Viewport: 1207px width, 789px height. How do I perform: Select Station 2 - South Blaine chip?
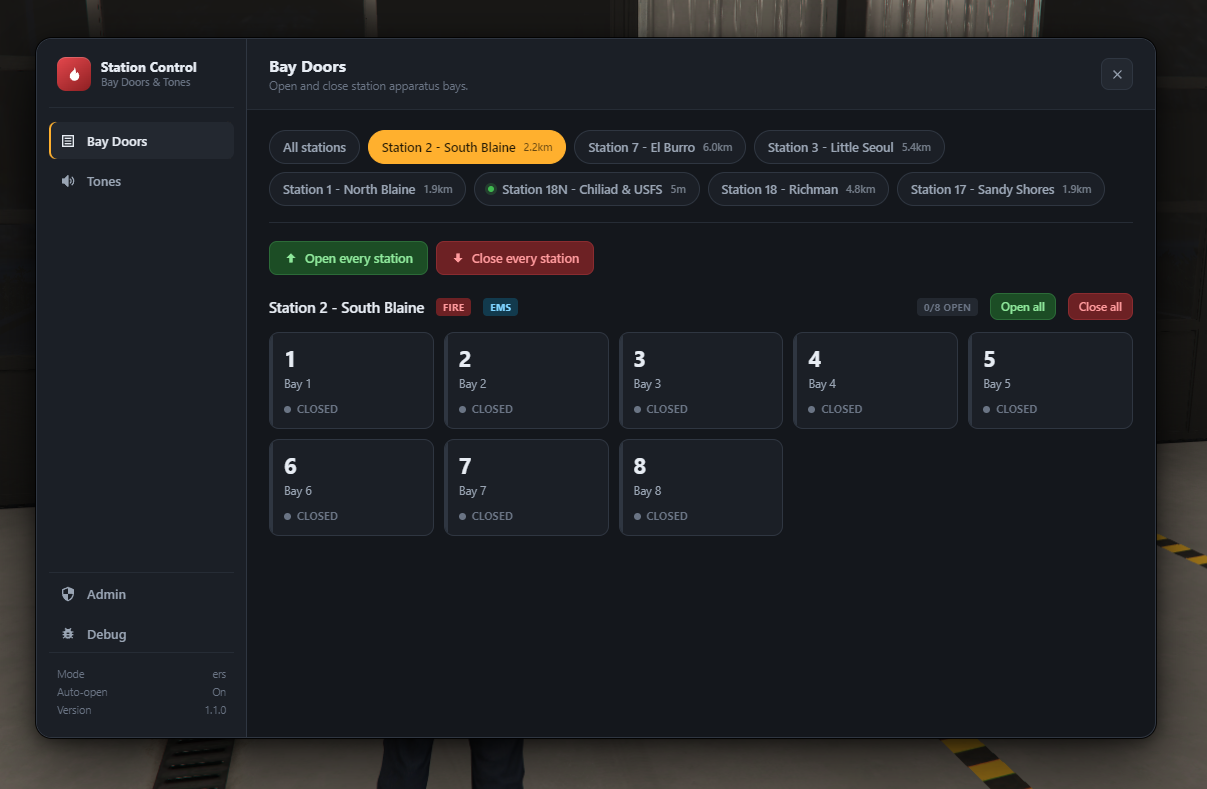click(467, 147)
